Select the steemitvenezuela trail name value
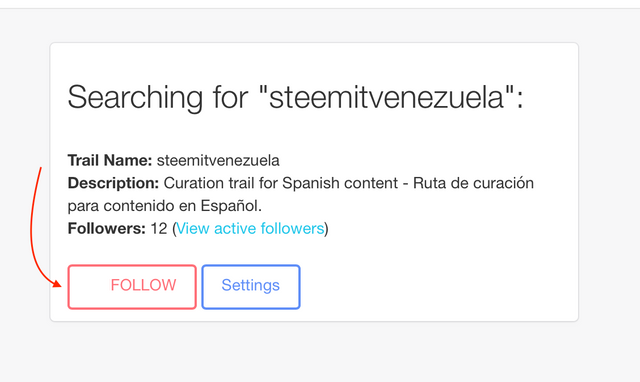This screenshot has width=640, height=382. [x=218, y=160]
